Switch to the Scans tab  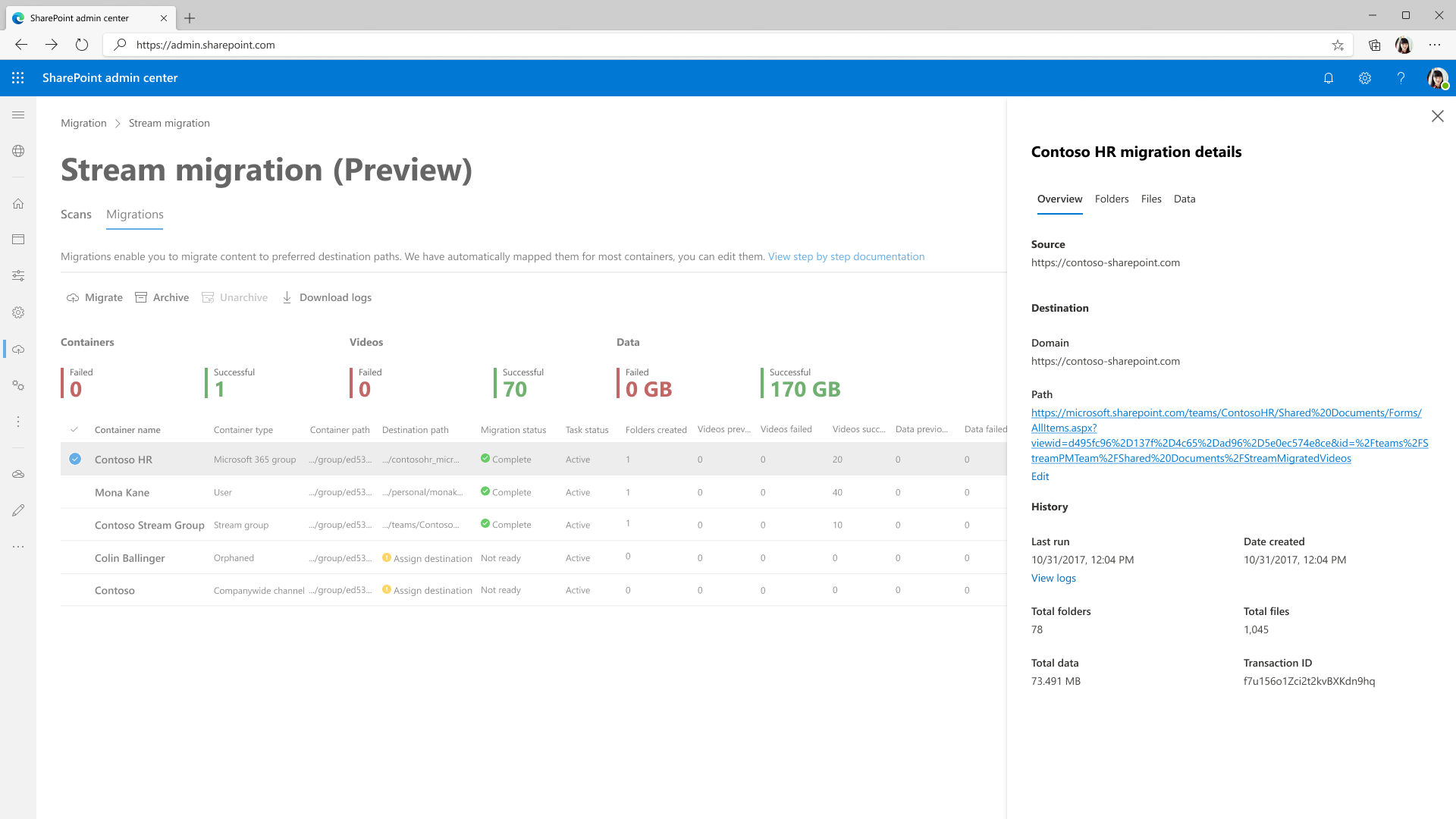[75, 214]
